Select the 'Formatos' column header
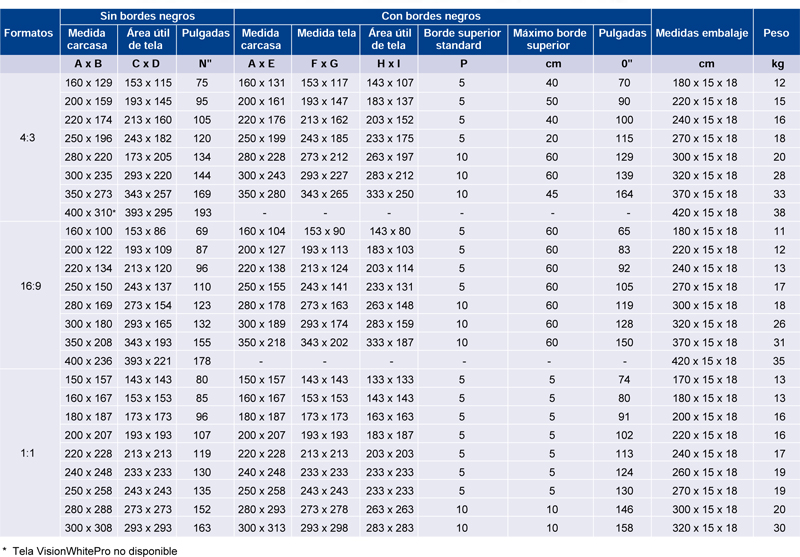 [29, 32]
